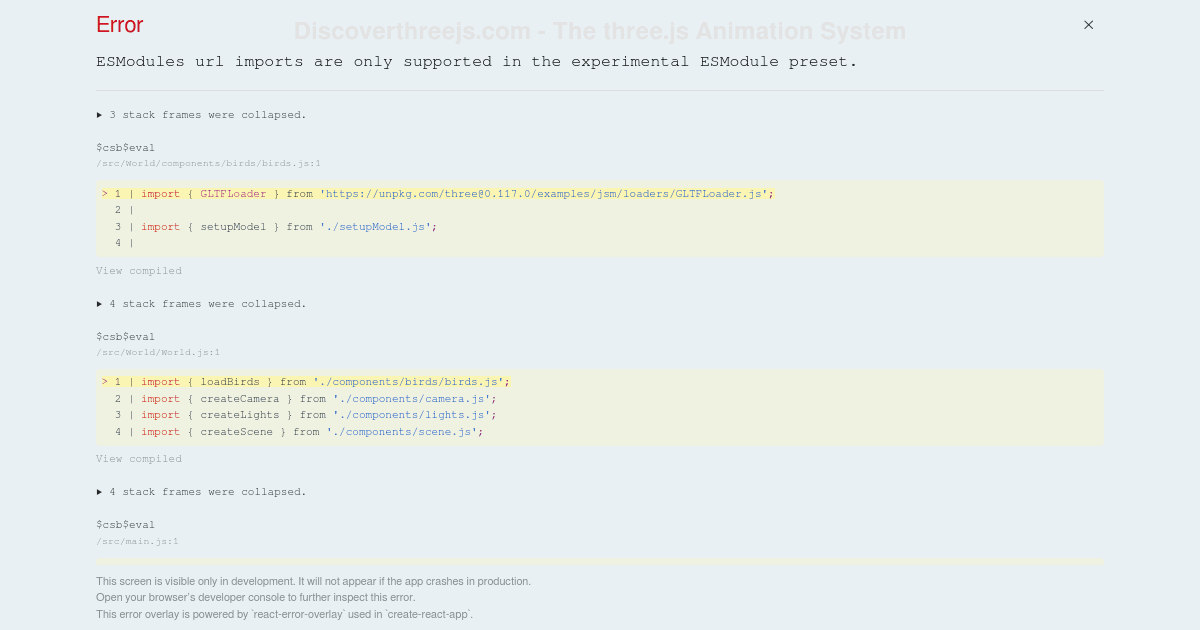Click the ESModules url imports error message
This screenshot has width=1200, height=630.
coord(476,62)
